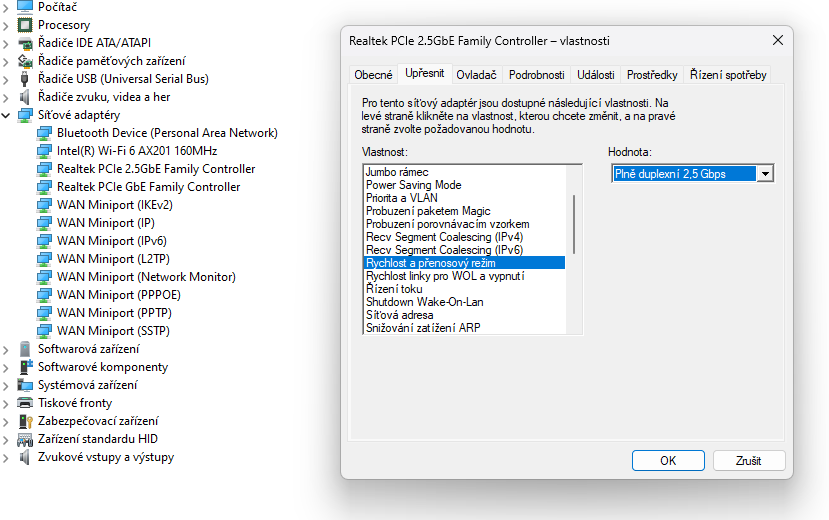Select the Řízení toku property
829x520 pixels.
(394, 289)
